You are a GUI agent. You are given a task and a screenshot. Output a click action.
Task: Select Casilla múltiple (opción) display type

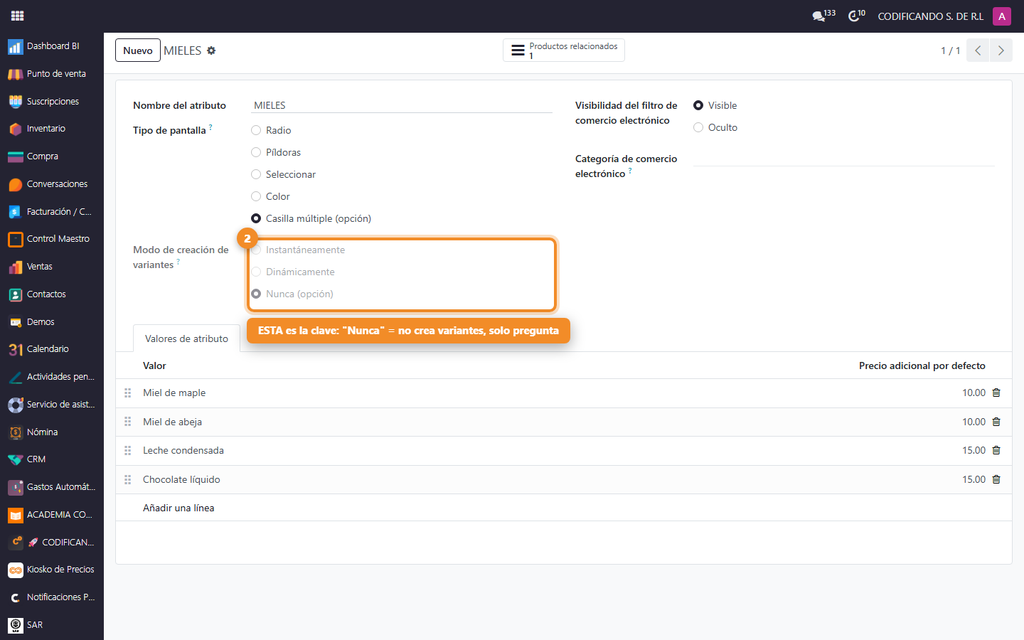[256, 218]
